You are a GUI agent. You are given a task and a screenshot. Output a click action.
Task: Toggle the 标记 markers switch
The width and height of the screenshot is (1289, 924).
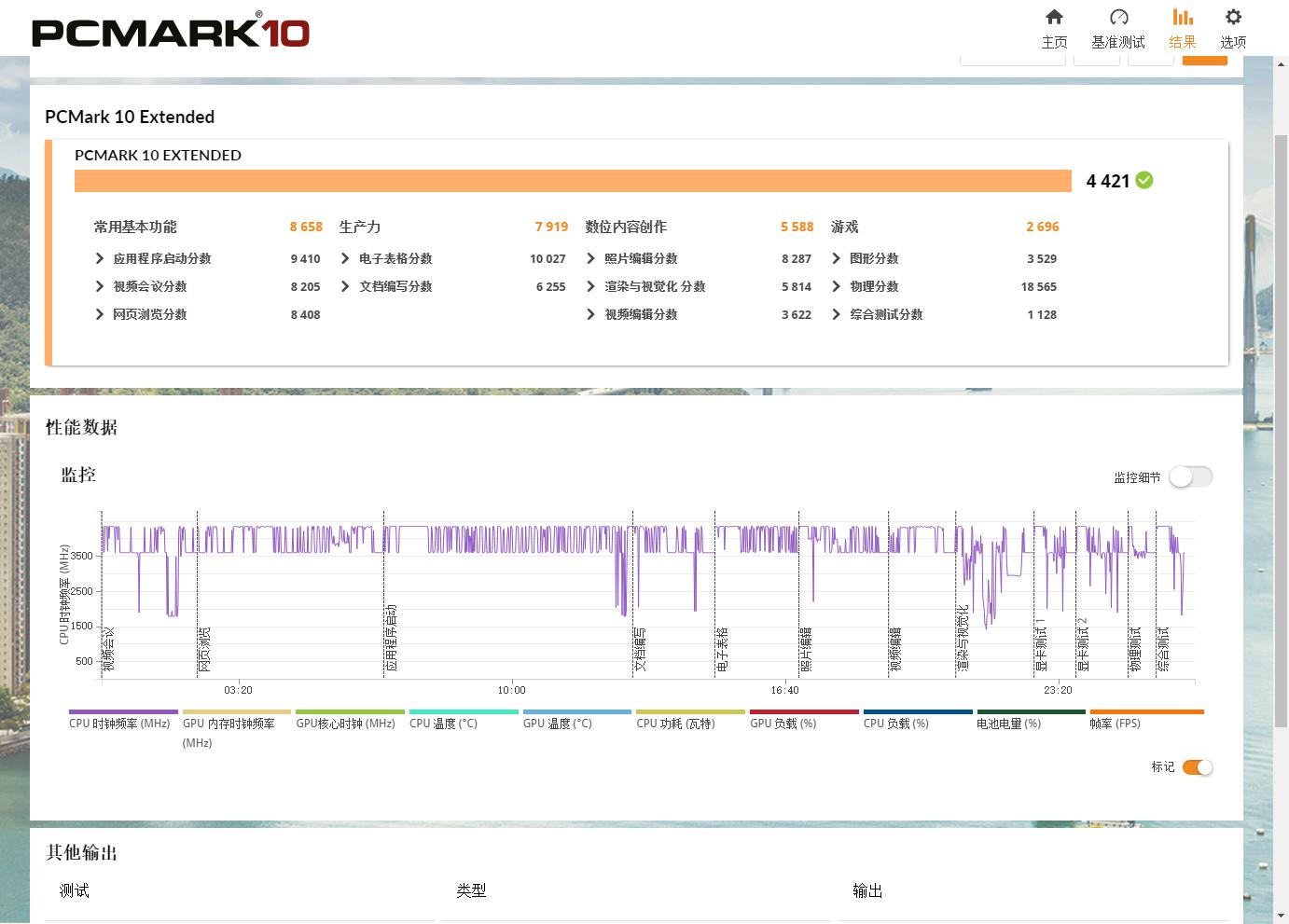pos(1198,767)
